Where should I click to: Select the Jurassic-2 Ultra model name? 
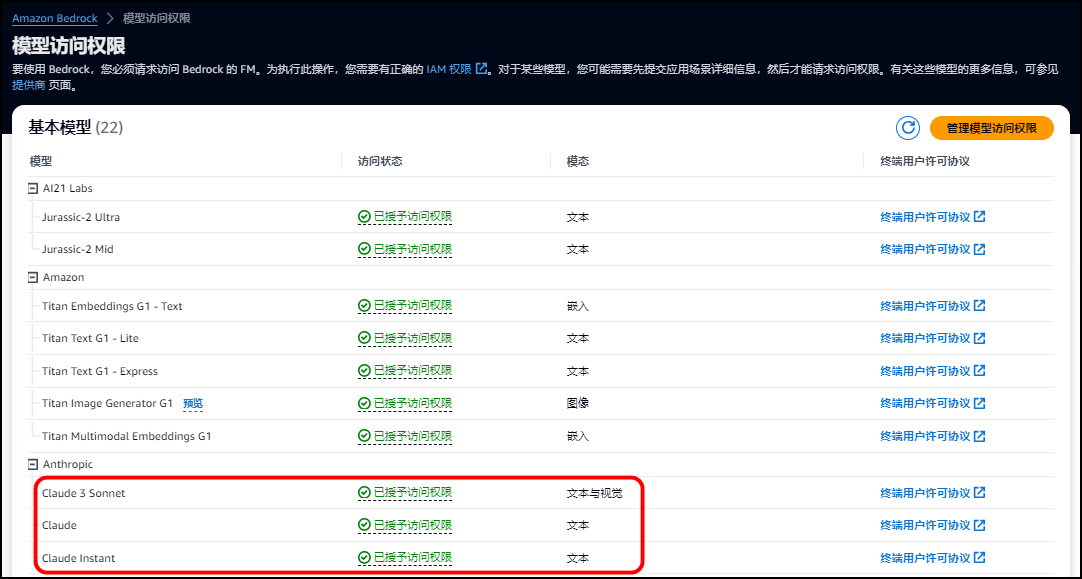[81, 217]
